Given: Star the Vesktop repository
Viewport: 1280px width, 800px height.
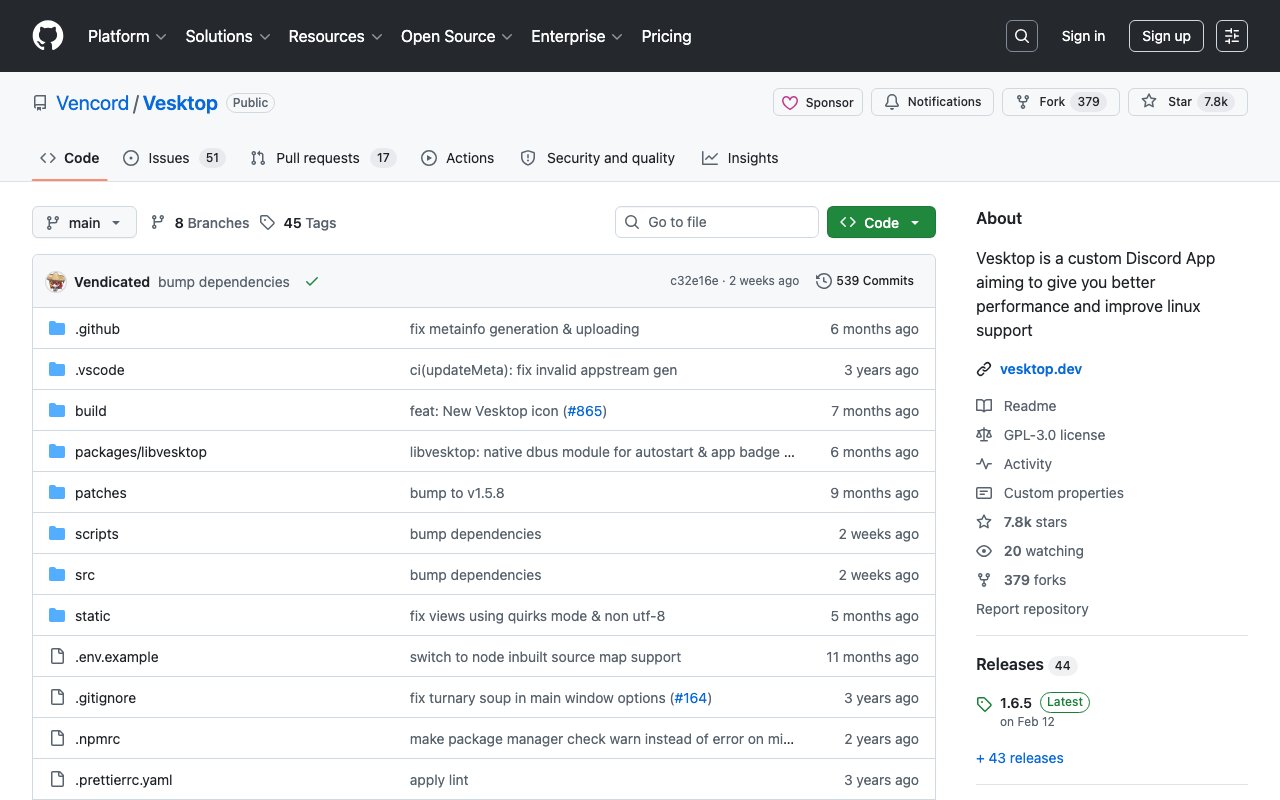Looking at the screenshot, I should pyautogui.click(x=1188, y=102).
